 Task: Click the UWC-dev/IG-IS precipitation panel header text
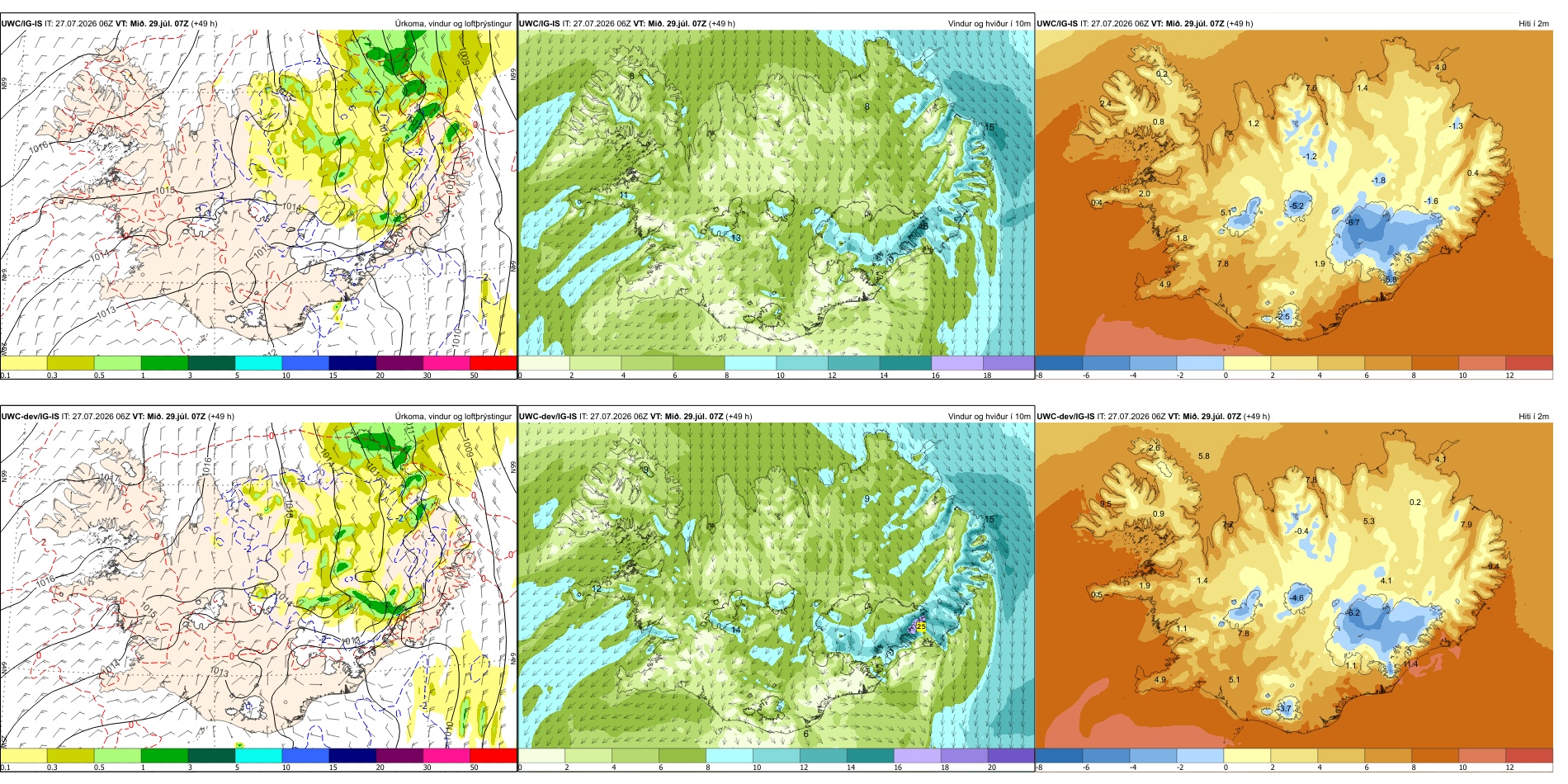(x=118, y=416)
